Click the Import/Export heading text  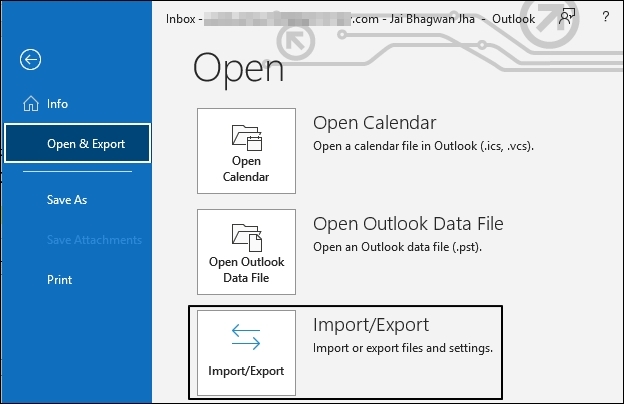tap(371, 325)
